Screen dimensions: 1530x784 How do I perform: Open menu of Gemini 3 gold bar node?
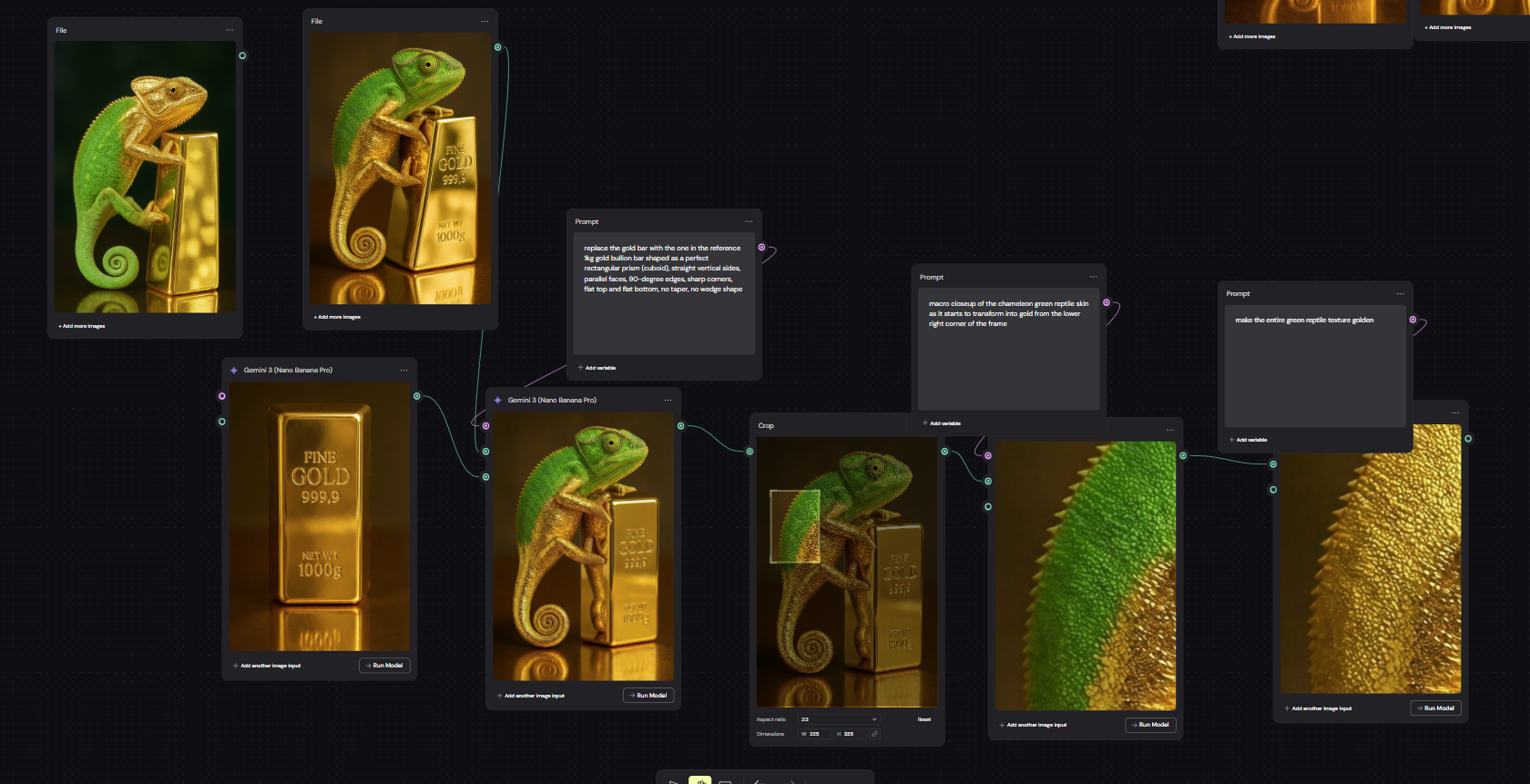403,371
